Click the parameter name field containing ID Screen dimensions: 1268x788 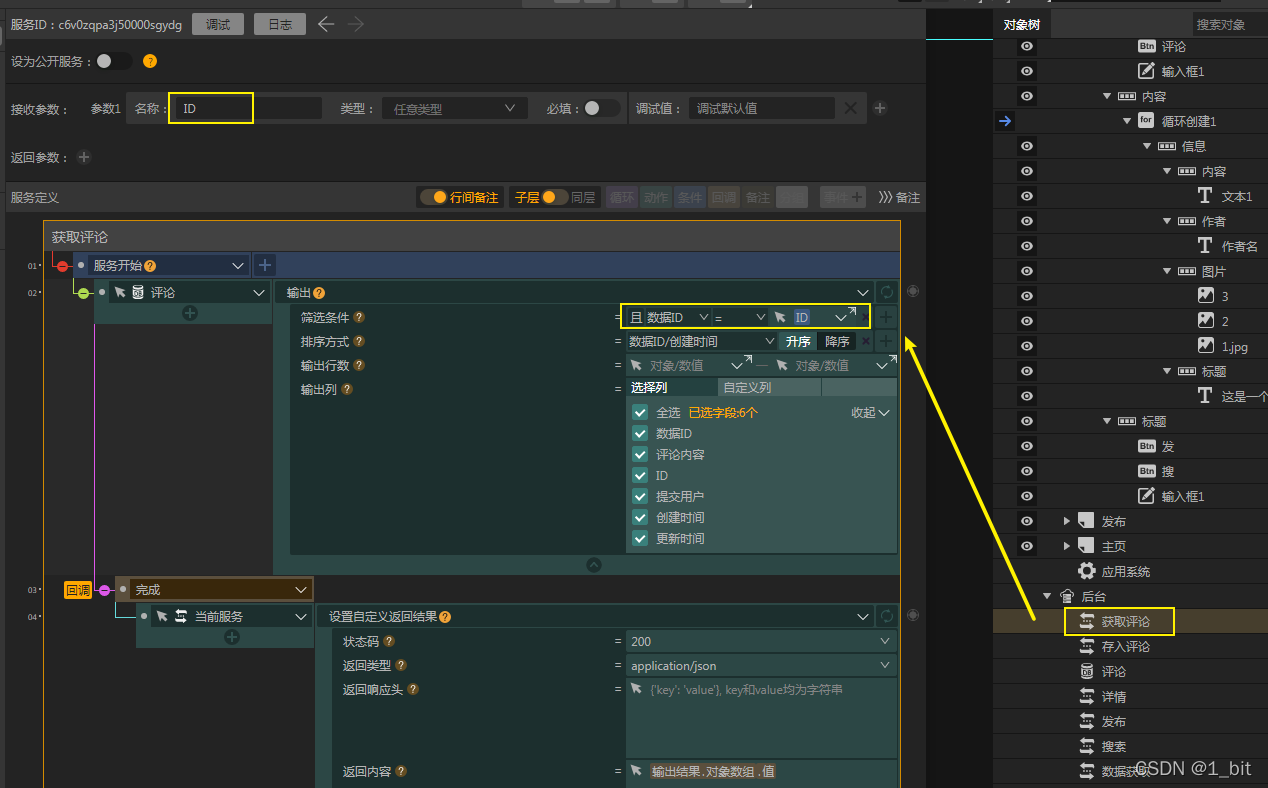pos(246,108)
